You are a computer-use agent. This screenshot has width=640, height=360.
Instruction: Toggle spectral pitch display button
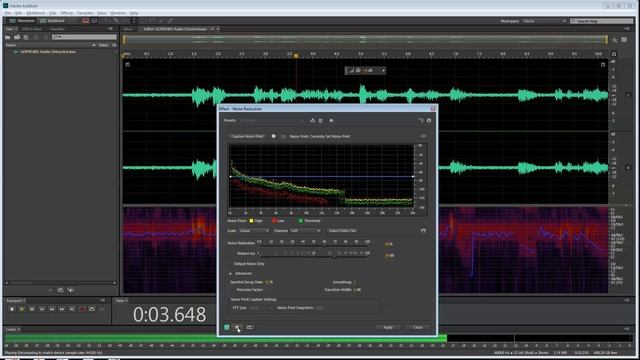coord(94,20)
